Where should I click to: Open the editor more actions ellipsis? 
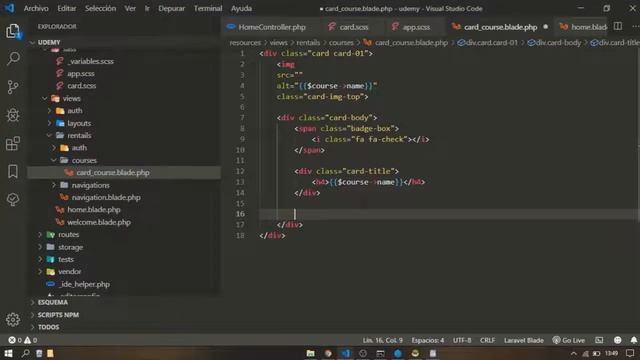coord(635,27)
